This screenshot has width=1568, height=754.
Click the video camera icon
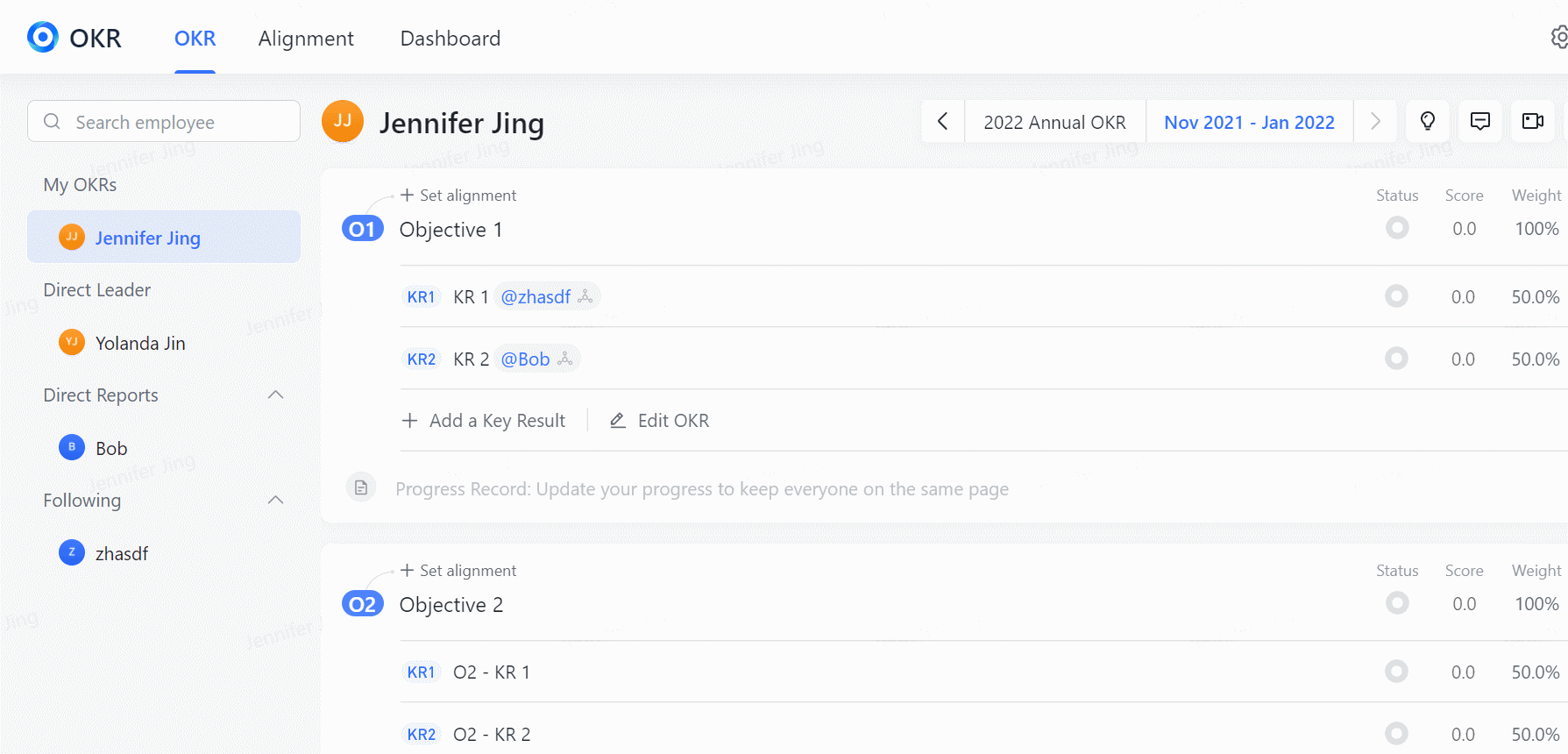1533,121
